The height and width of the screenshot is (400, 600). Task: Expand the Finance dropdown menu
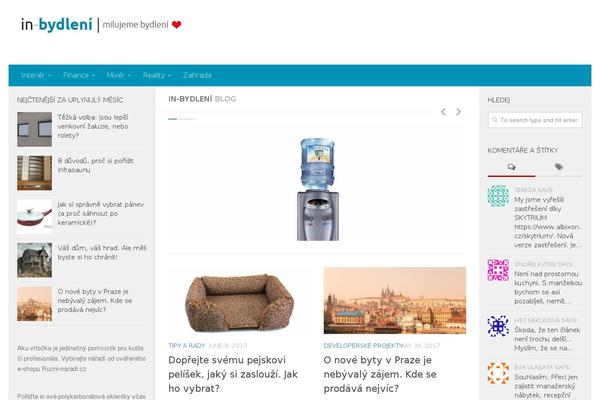click(79, 75)
